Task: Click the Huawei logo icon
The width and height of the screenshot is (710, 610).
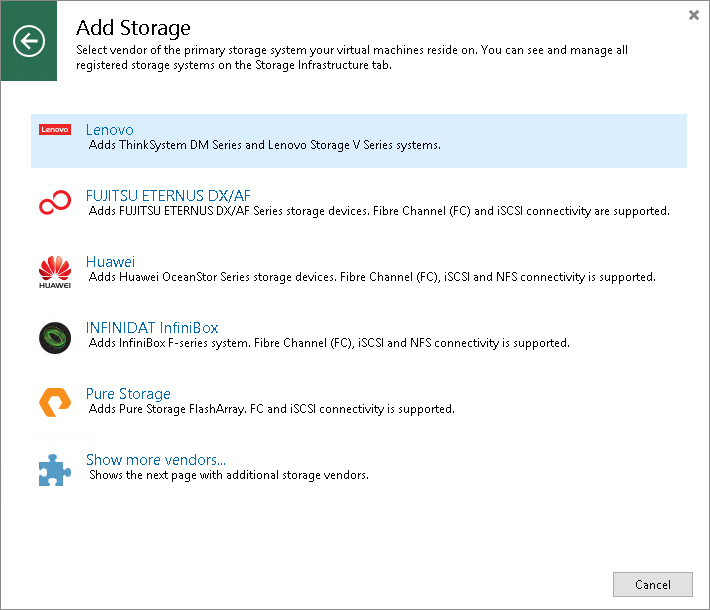Action: coord(55,271)
